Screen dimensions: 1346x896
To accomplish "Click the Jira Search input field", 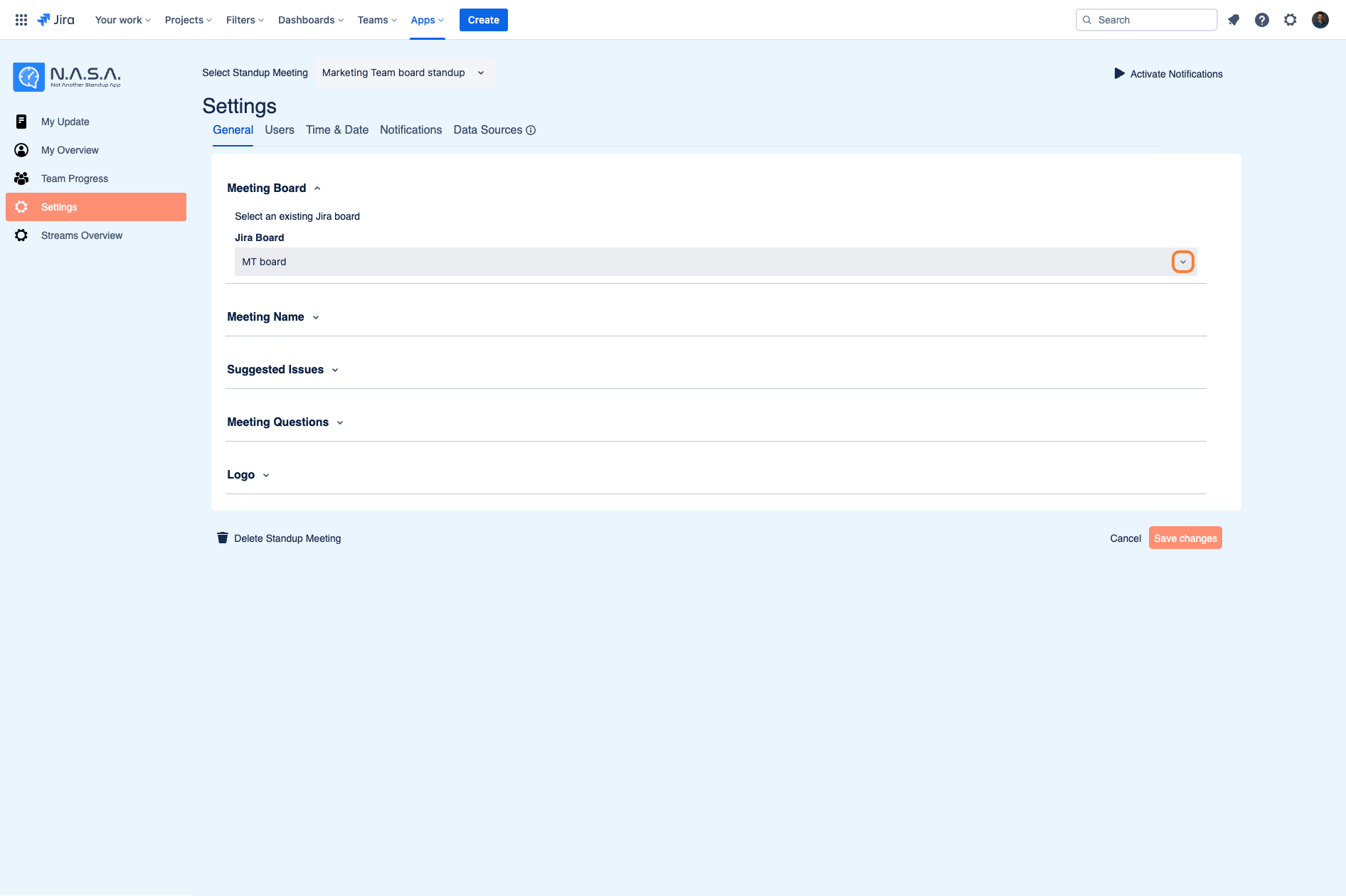I will 1147,20.
